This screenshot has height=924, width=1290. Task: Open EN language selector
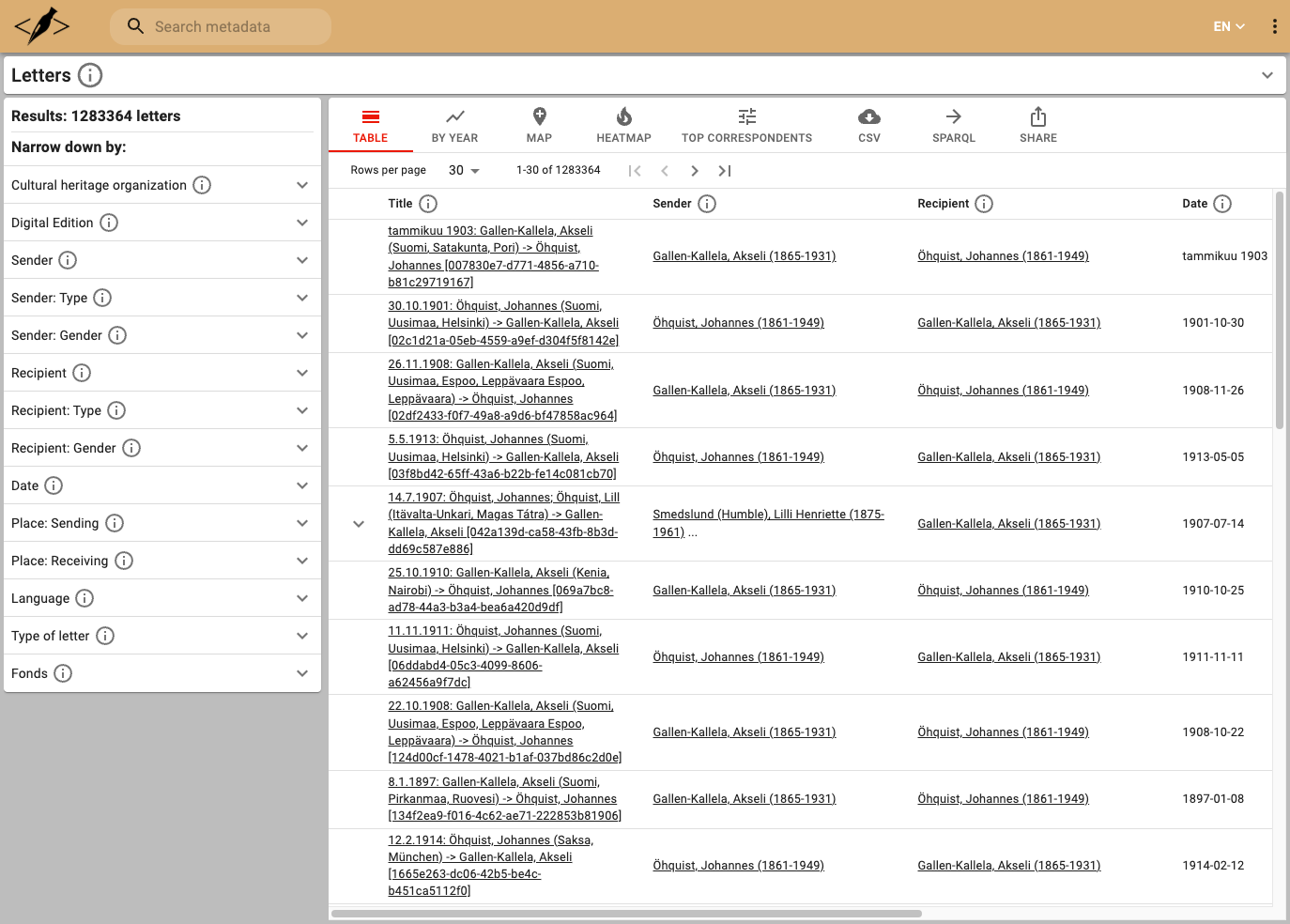point(1229,26)
